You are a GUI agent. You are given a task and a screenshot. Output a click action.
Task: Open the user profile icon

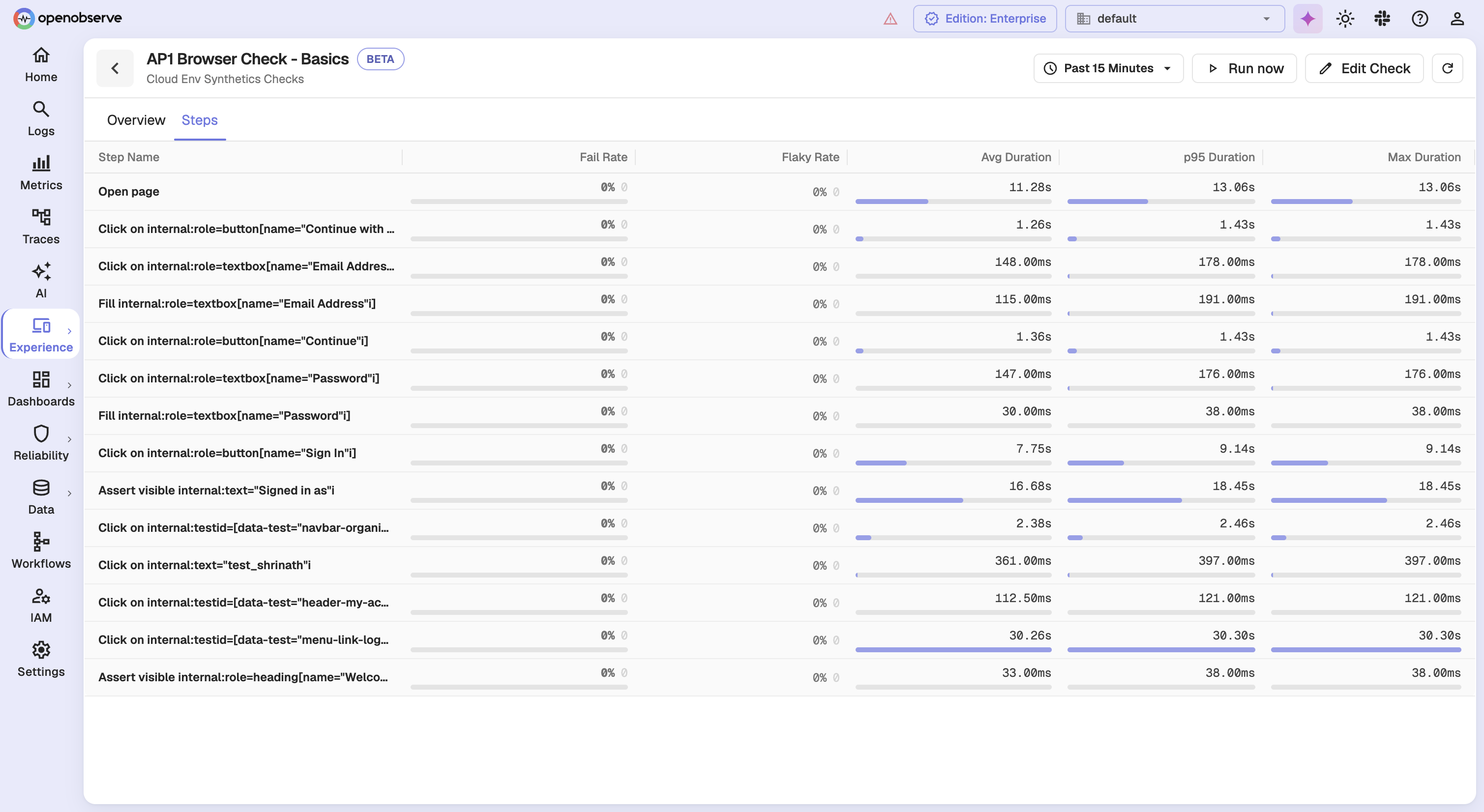(x=1457, y=19)
